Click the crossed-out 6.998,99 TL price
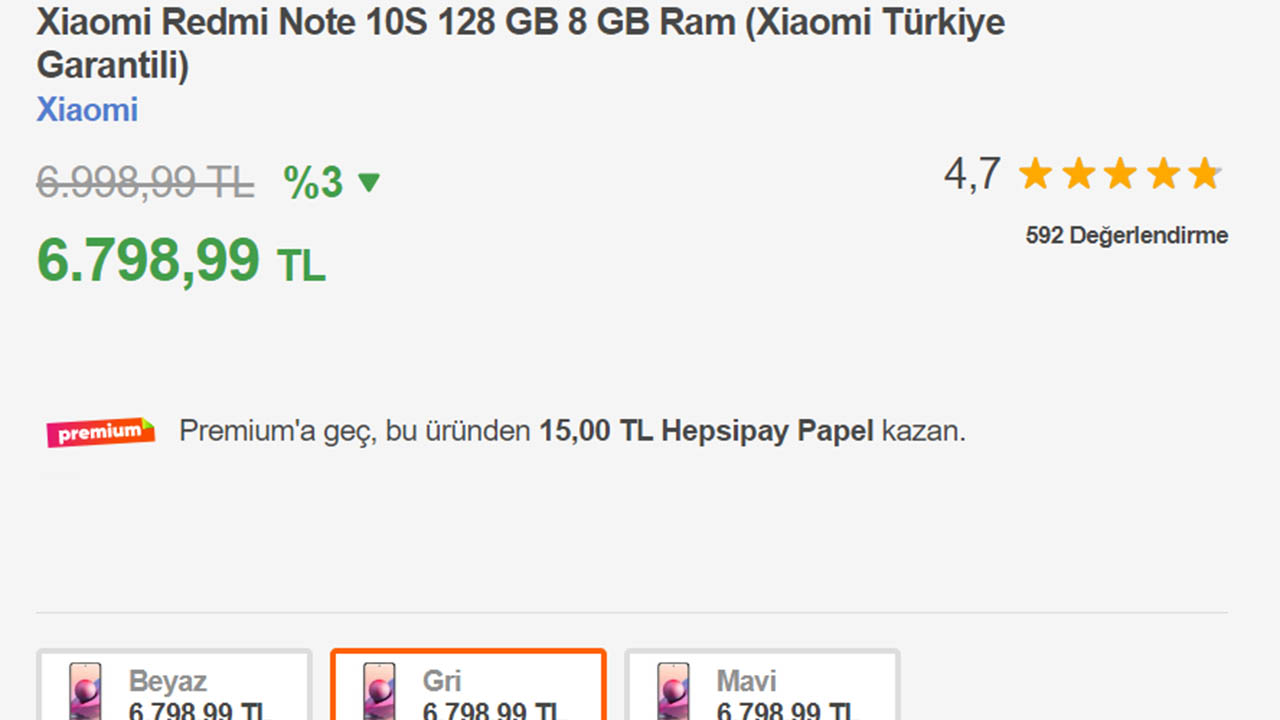 click(145, 183)
